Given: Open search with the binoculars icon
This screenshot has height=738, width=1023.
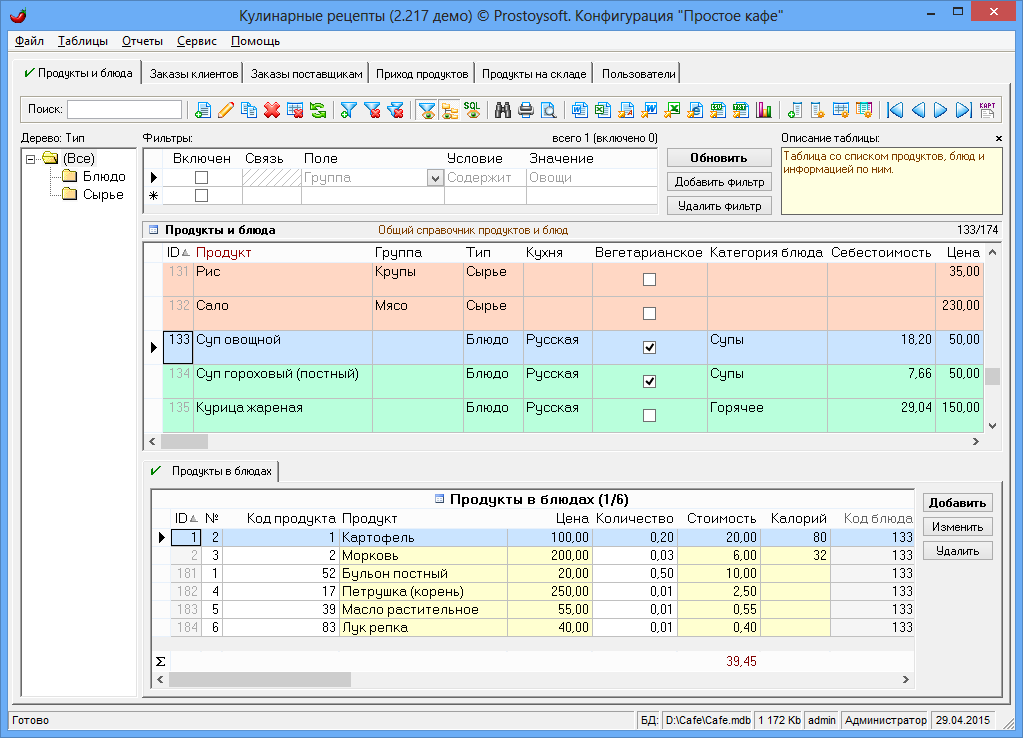Looking at the screenshot, I should [503, 110].
